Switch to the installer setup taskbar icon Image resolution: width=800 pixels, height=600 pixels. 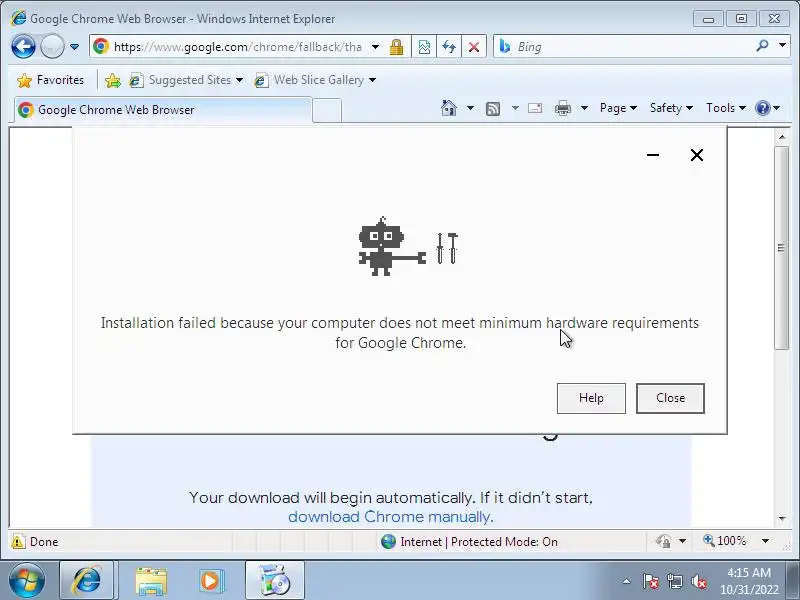click(274, 581)
